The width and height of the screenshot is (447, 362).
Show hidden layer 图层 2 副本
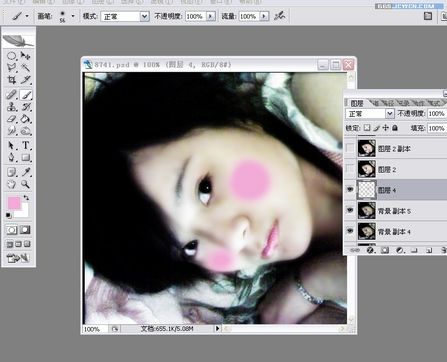pos(350,148)
